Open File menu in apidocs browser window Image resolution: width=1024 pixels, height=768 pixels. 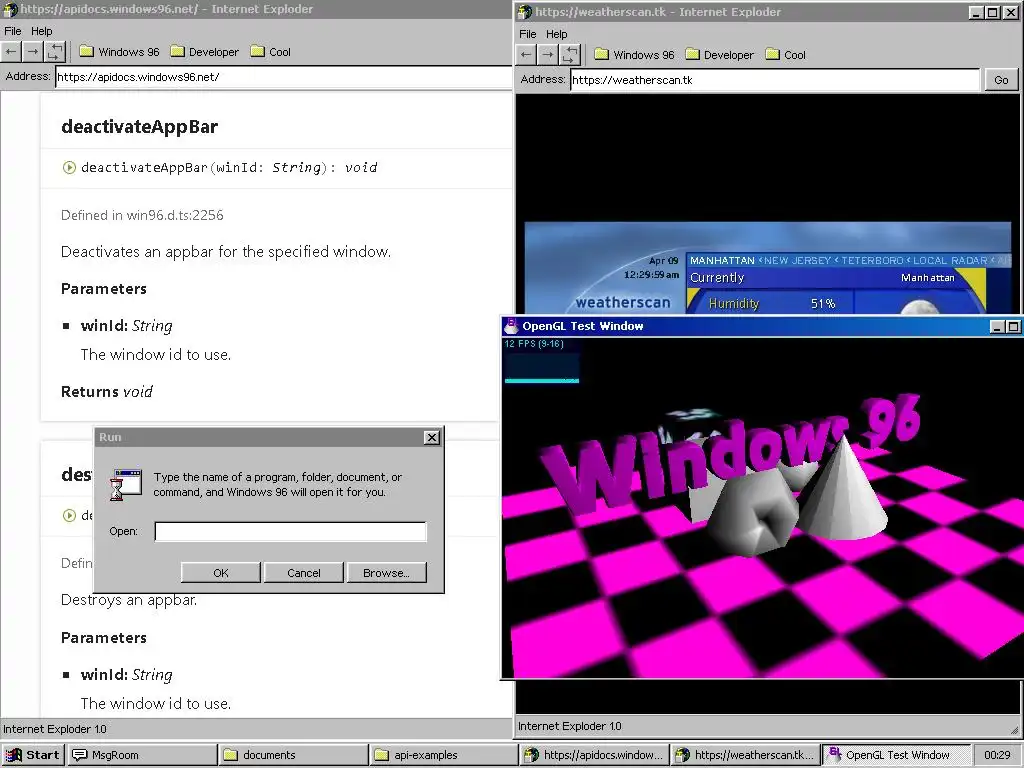click(x=12, y=31)
